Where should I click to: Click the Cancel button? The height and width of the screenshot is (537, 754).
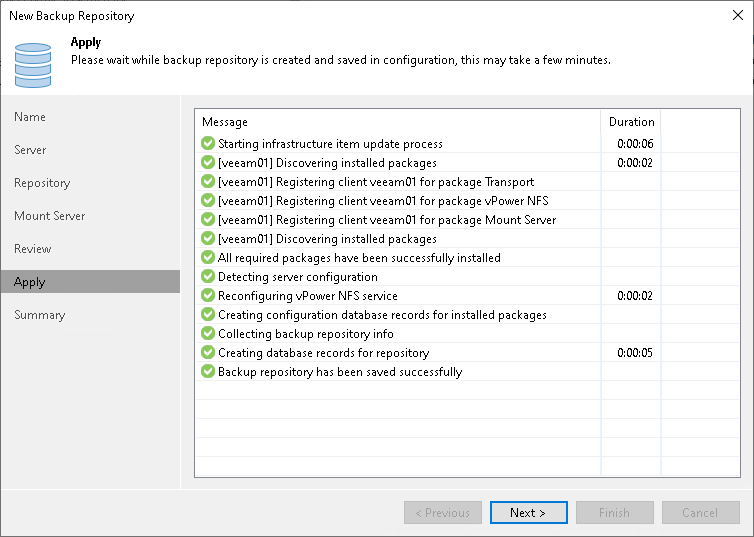[x=699, y=513]
